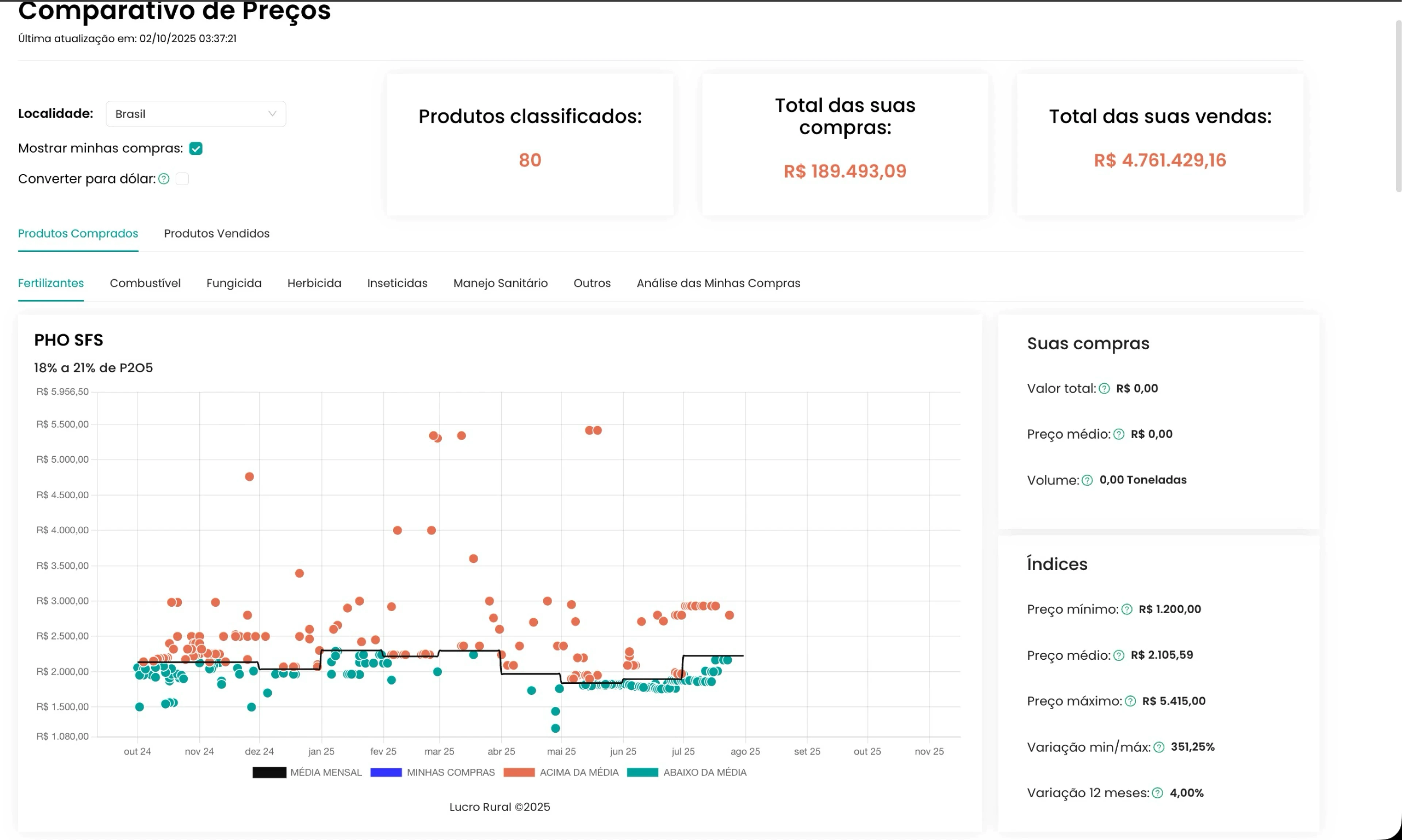Click help icon next to Índices Preço médio
Screen dimensions: 1402x840
(x=1118, y=655)
